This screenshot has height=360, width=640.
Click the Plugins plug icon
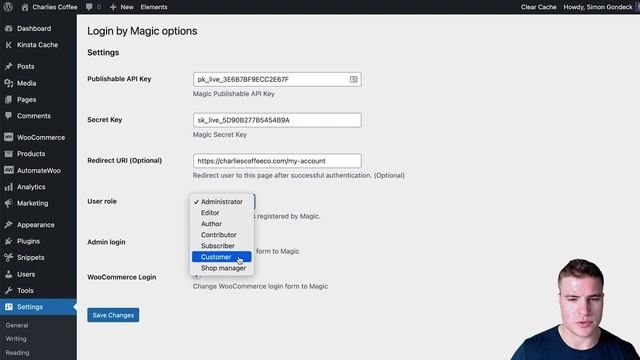pyautogui.click(x=9, y=241)
